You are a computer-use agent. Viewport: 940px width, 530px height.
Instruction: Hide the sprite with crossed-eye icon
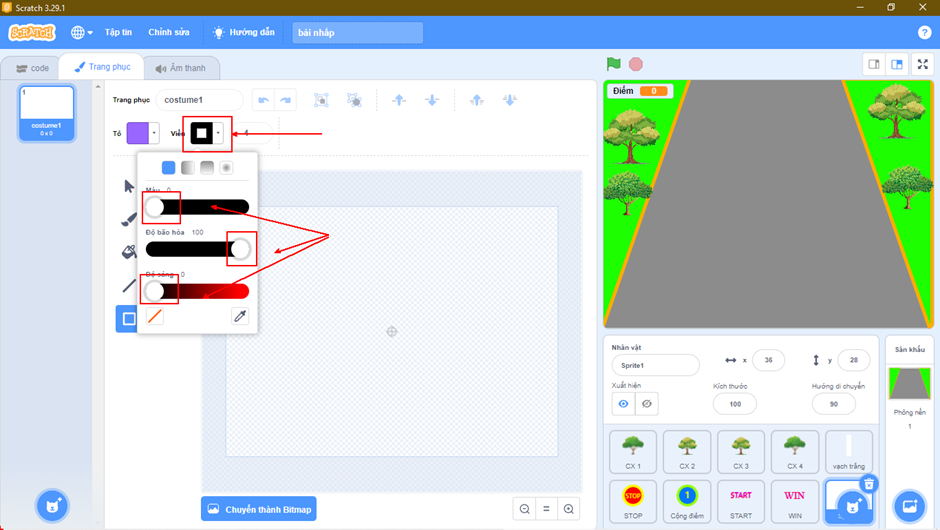tap(646, 403)
